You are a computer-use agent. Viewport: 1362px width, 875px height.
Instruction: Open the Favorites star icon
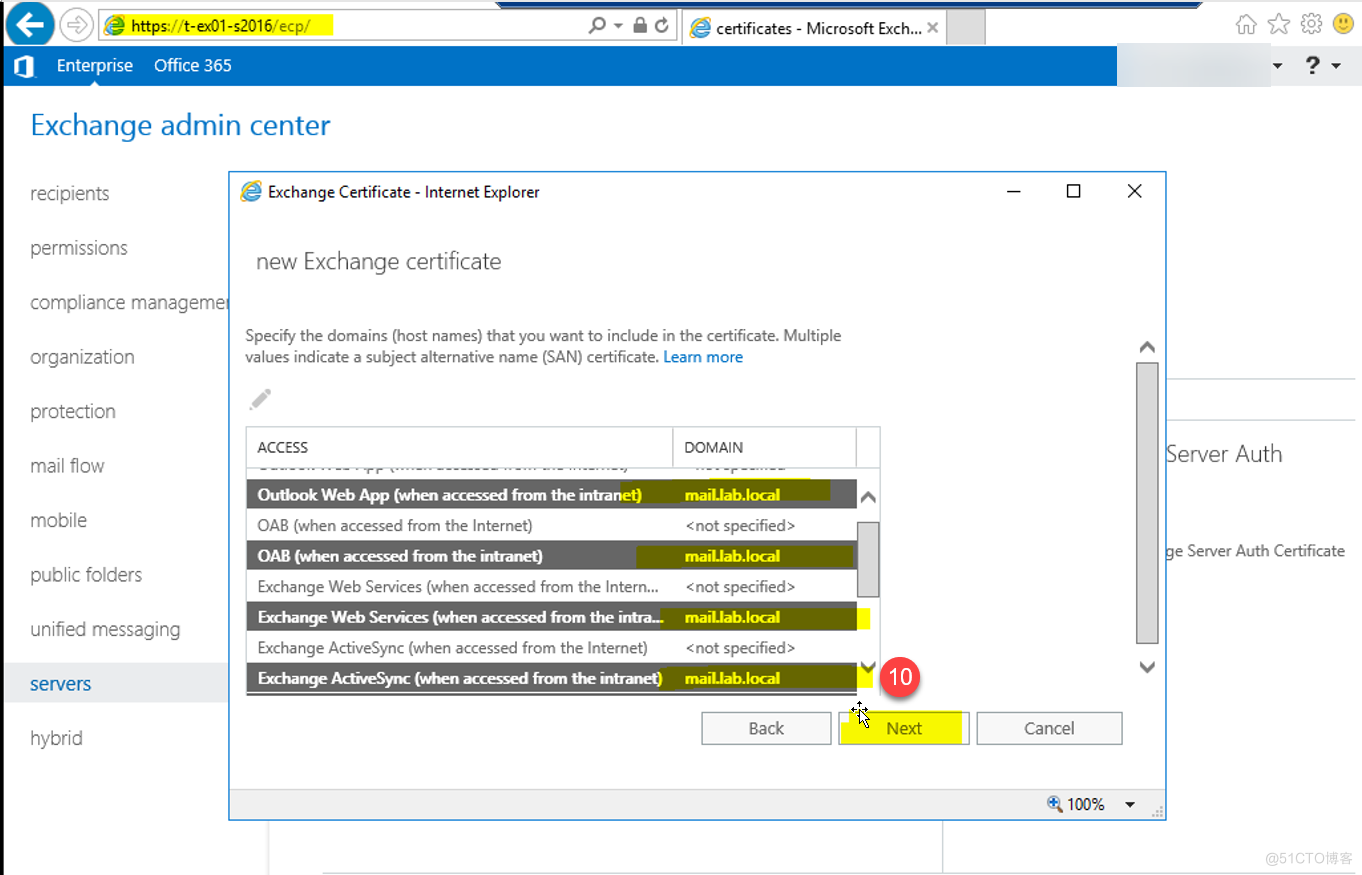[x=1278, y=24]
